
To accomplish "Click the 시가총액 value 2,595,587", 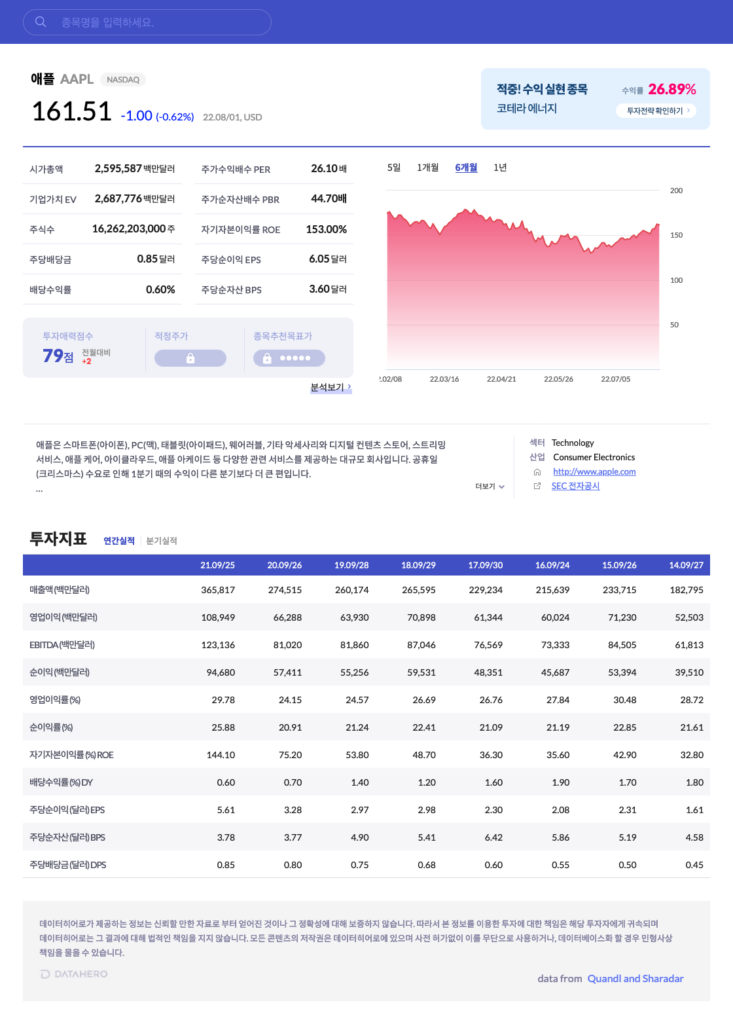I will click(x=118, y=168).
